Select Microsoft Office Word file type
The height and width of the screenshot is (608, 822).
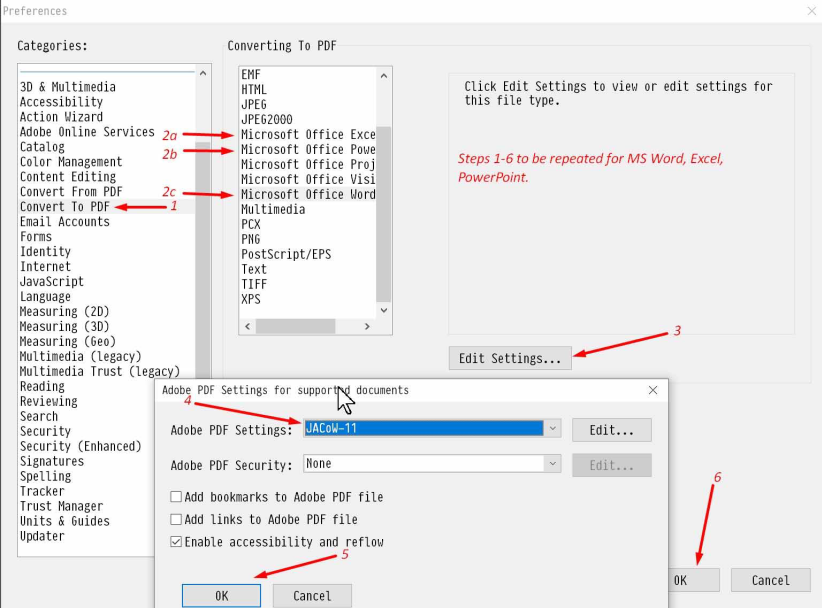[x=307, y=194]
